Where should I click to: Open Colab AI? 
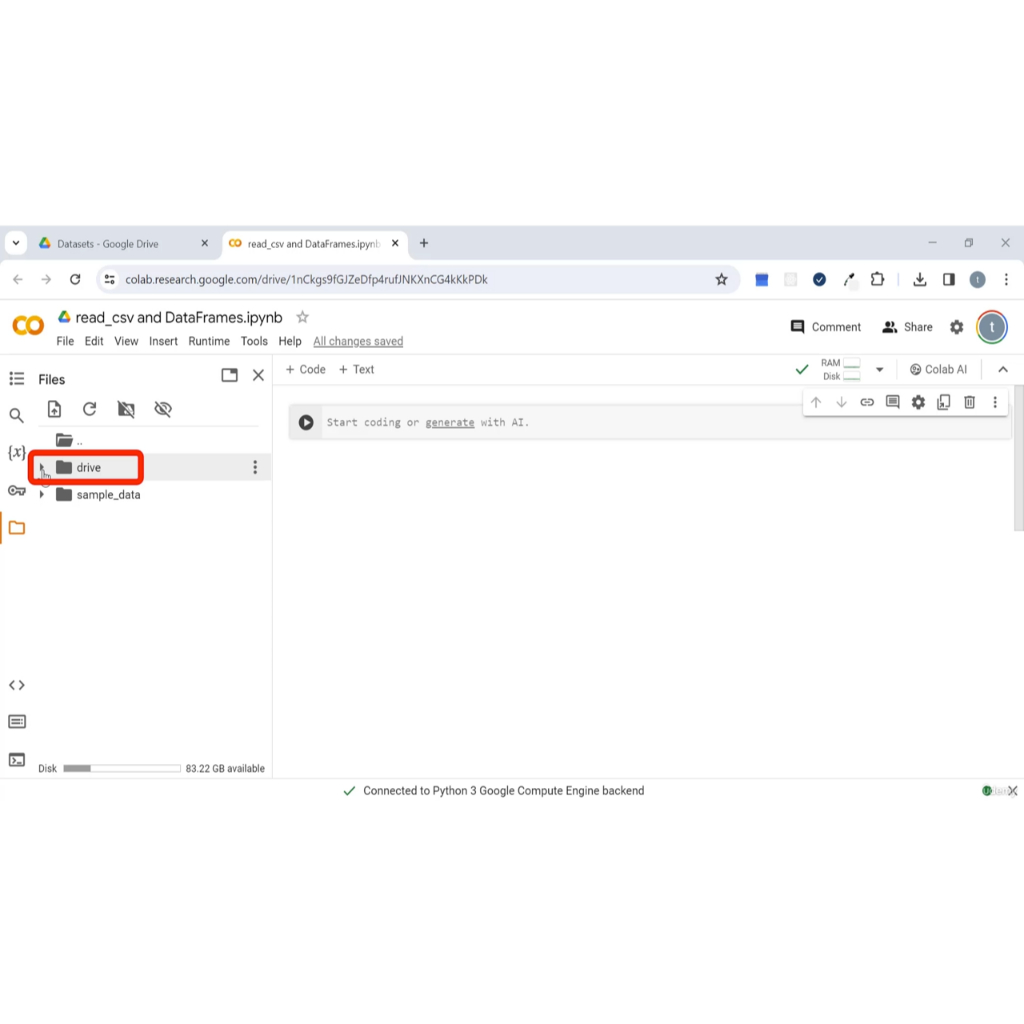pyautogui.click(x=938, y=370)
